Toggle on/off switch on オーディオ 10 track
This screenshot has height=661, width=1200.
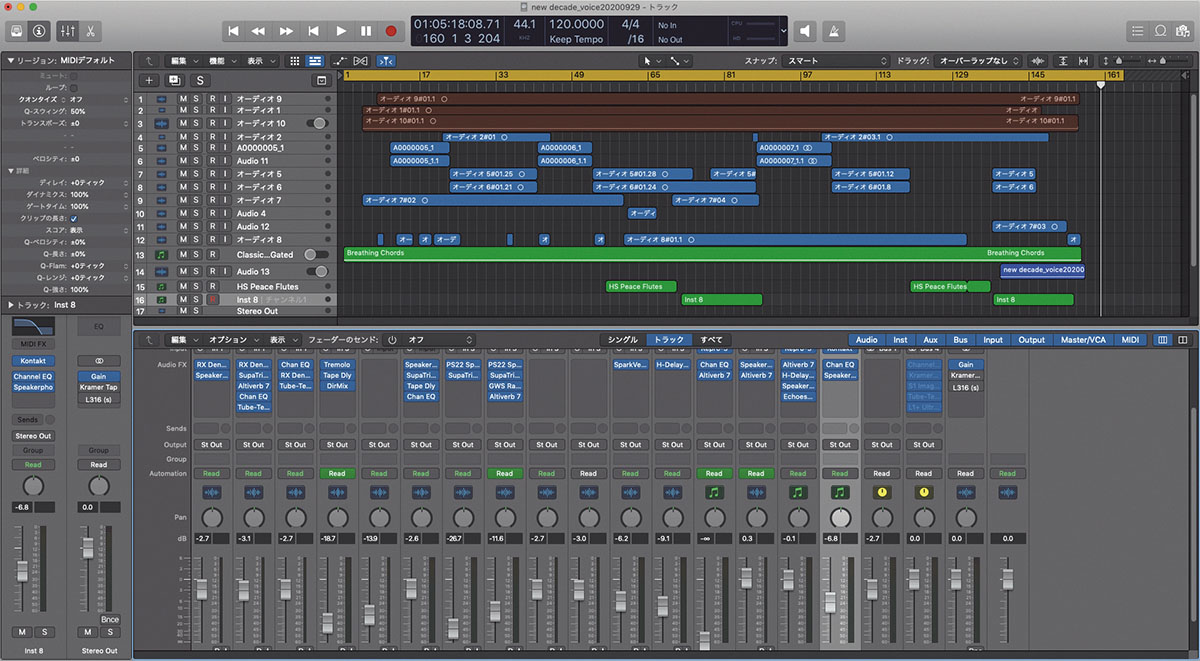pyautogui.click(x=317, y=123)
